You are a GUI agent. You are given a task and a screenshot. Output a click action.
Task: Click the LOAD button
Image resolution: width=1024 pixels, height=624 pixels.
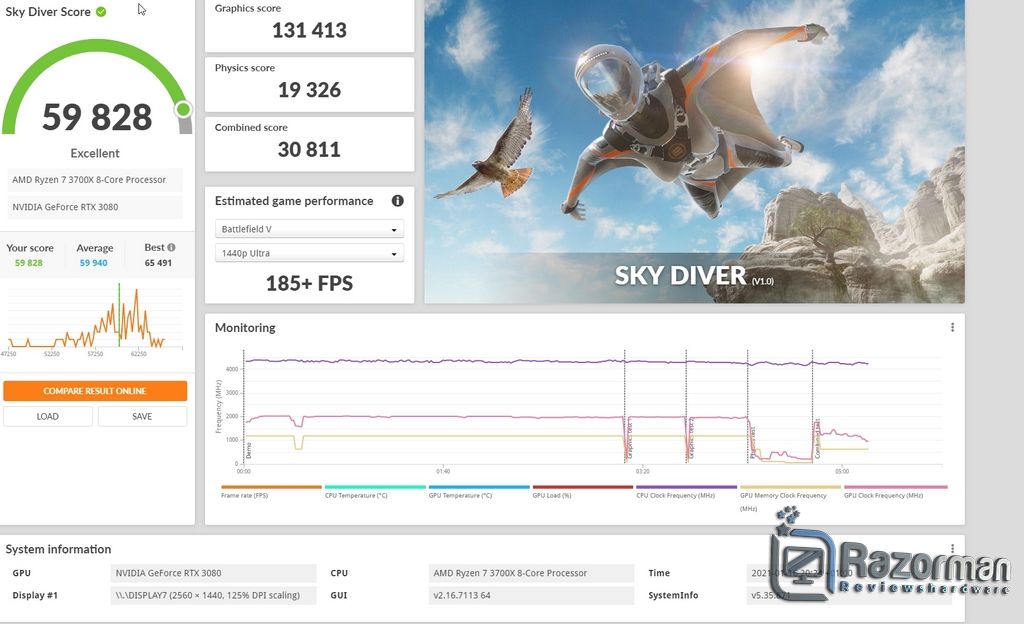tap(48, 416)
